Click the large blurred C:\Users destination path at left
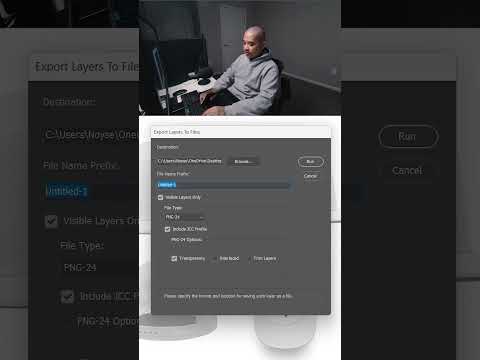Screen dimensions: 480x360 click(x=91, y=134)
